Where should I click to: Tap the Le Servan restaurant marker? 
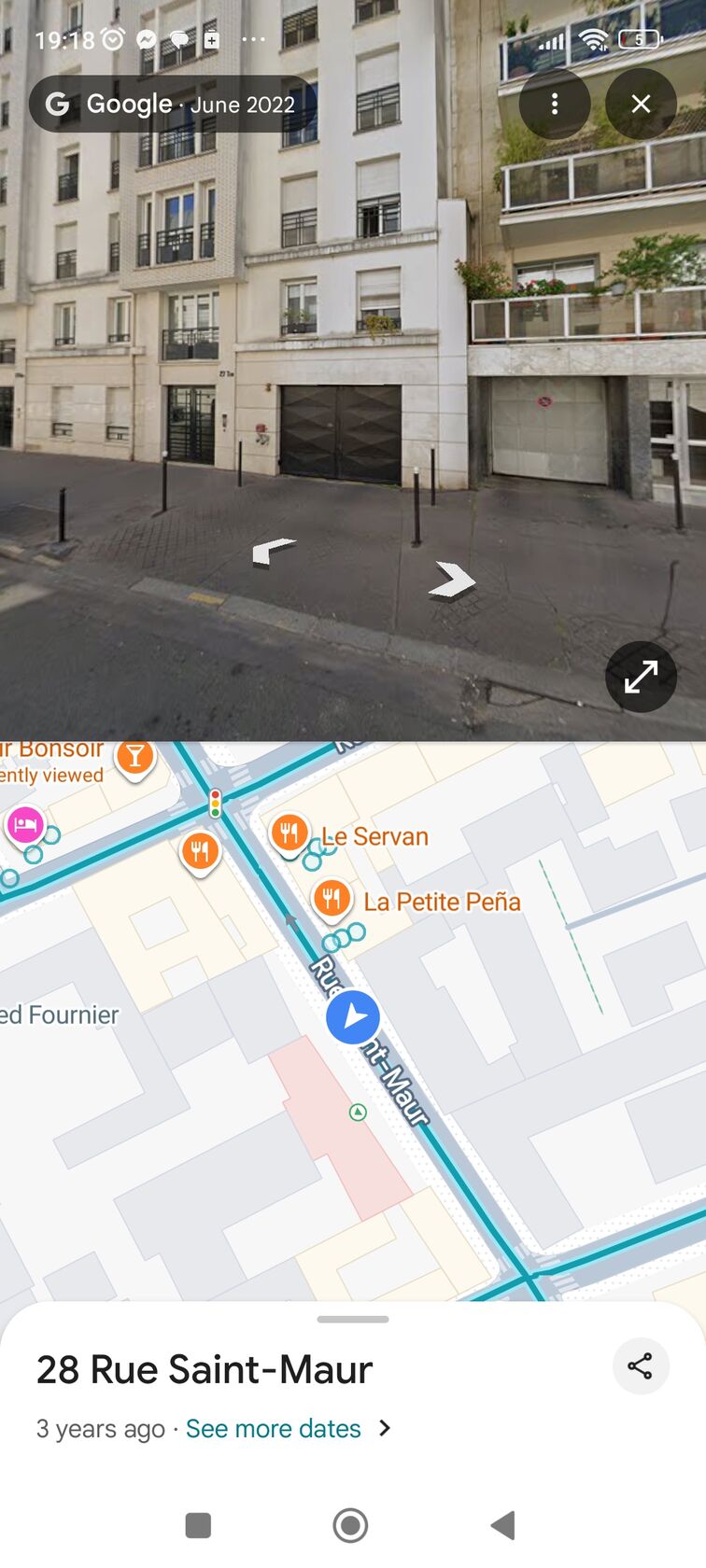tap(289, 832)
